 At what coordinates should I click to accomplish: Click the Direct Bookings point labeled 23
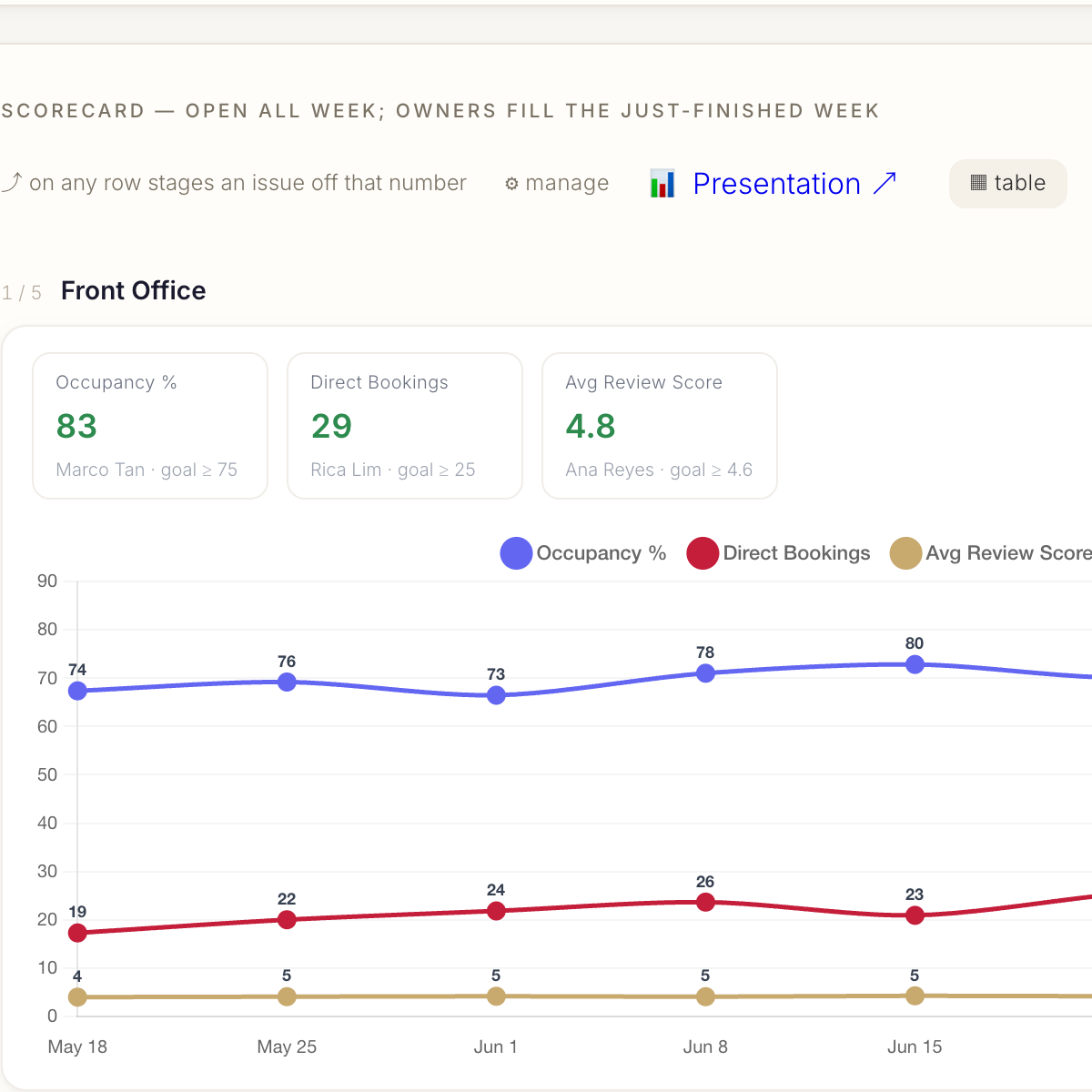click(915, 915)
